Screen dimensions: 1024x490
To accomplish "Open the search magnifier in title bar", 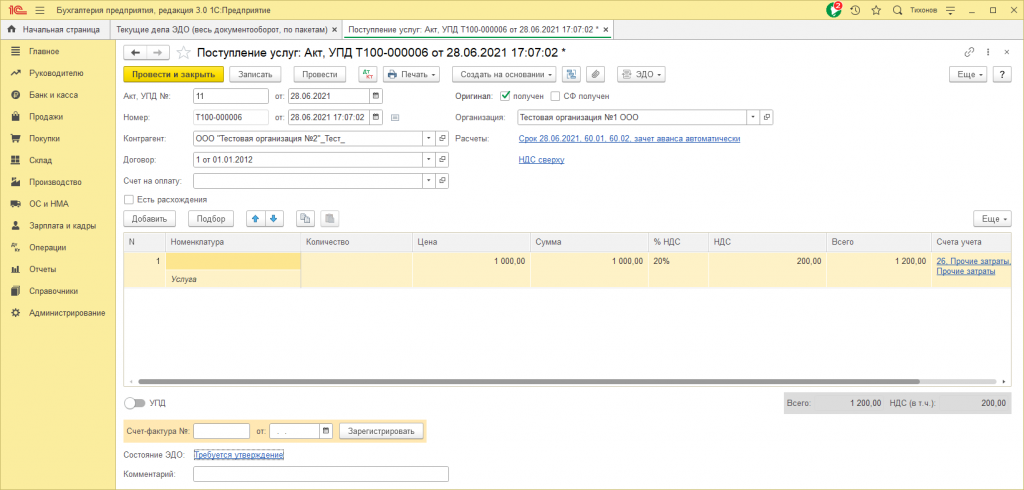I will click(x=897, y=10).
